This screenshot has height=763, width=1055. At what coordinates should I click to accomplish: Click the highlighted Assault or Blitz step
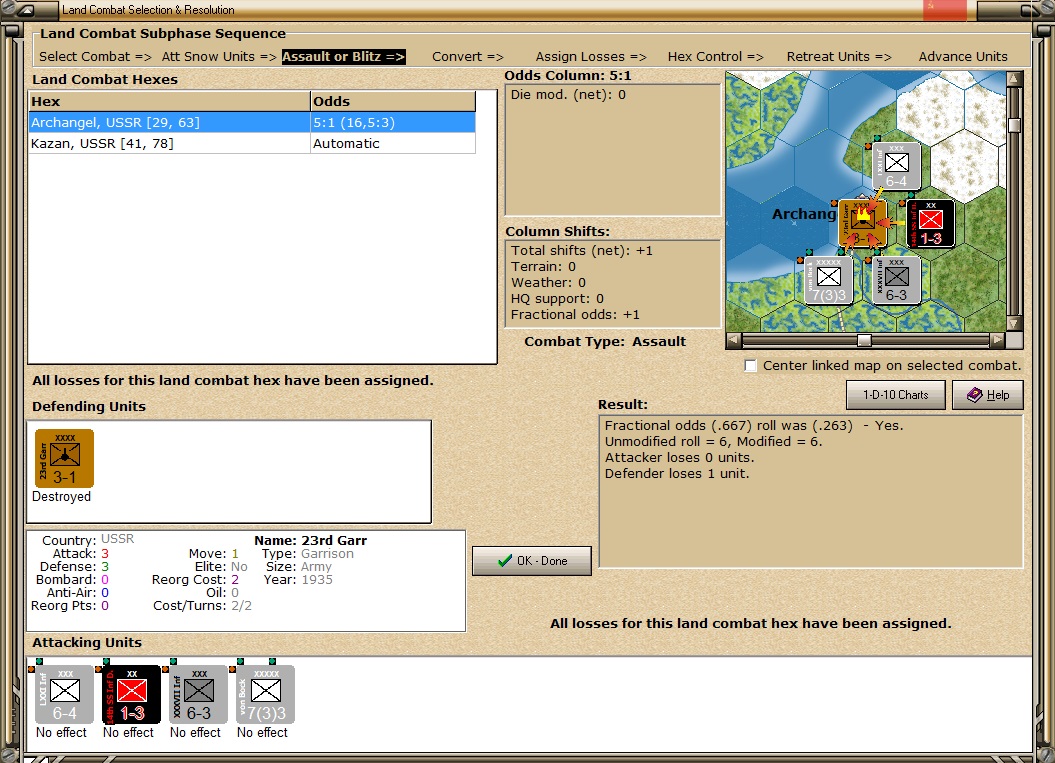[x=343, y=57]
